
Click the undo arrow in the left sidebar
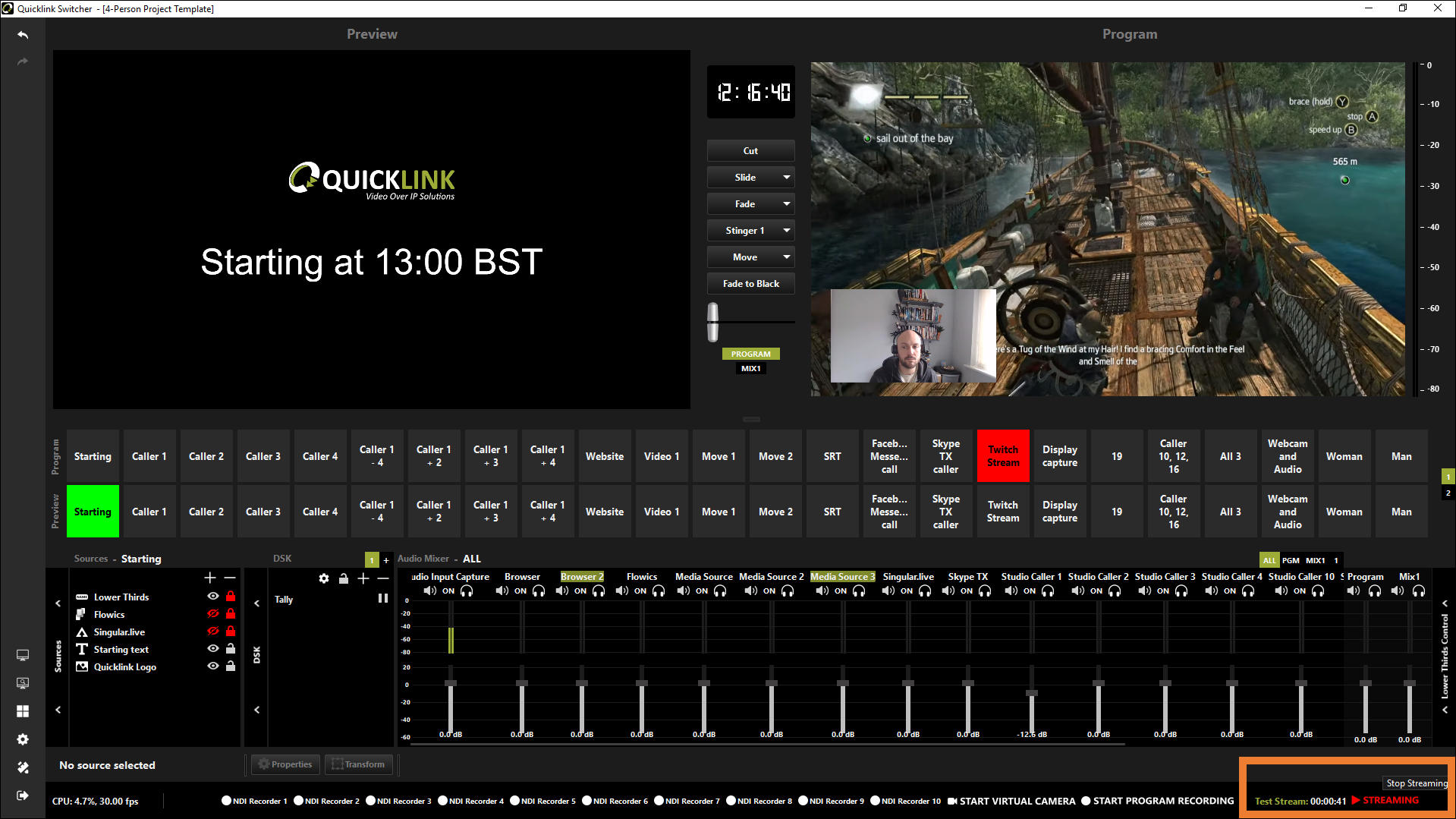(x=23, y=35)
